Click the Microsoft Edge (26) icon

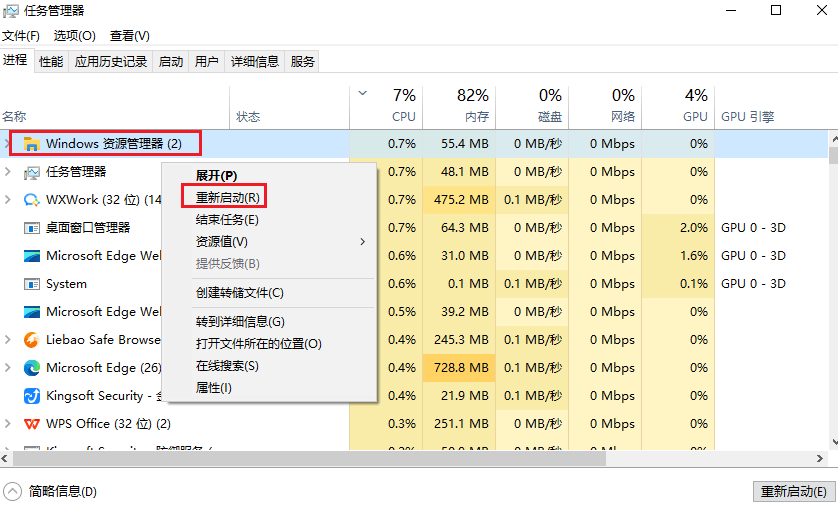(32, 368)
